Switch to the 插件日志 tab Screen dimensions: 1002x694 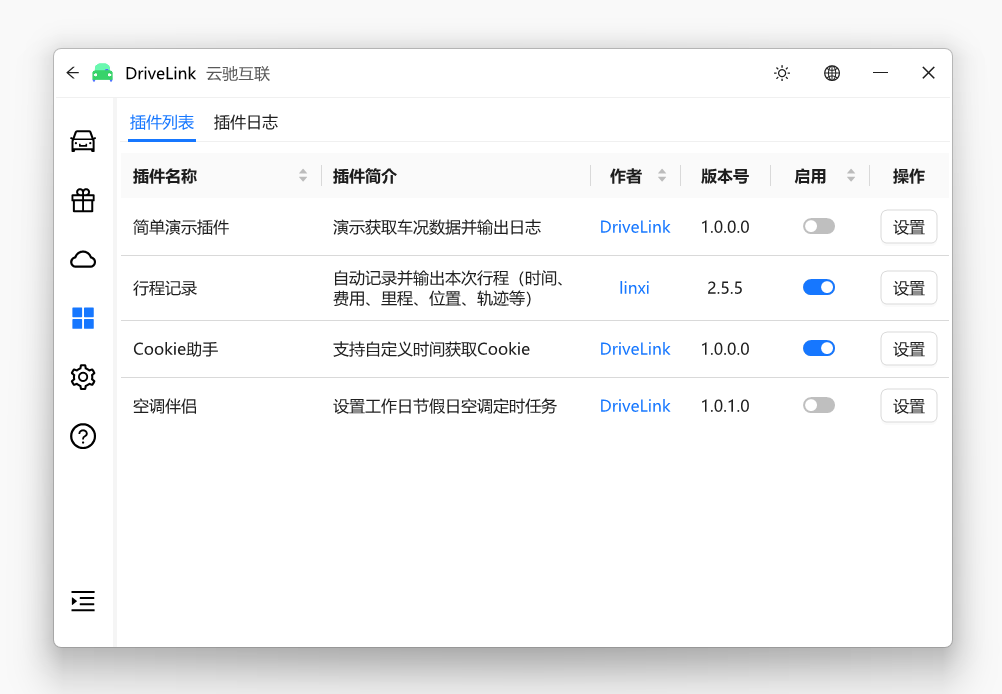[x=246, y=122]
